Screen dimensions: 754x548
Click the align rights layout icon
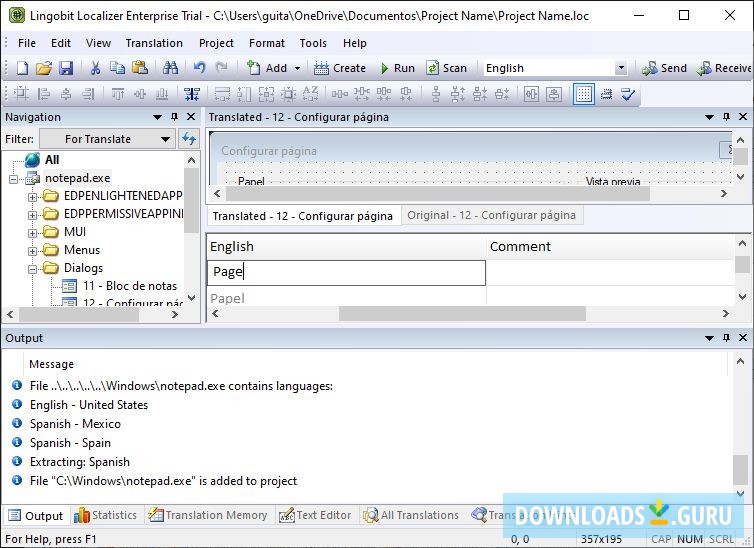(88, 94)
